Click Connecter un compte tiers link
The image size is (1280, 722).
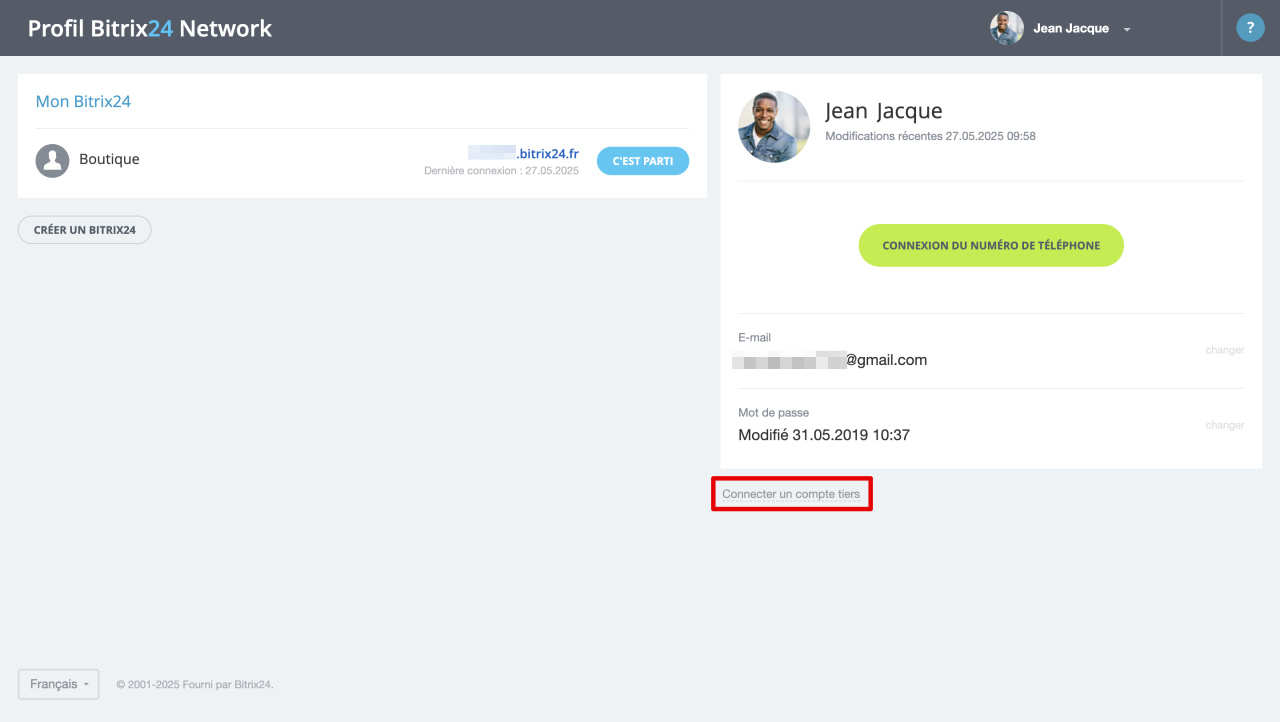[x=791, y=494]
